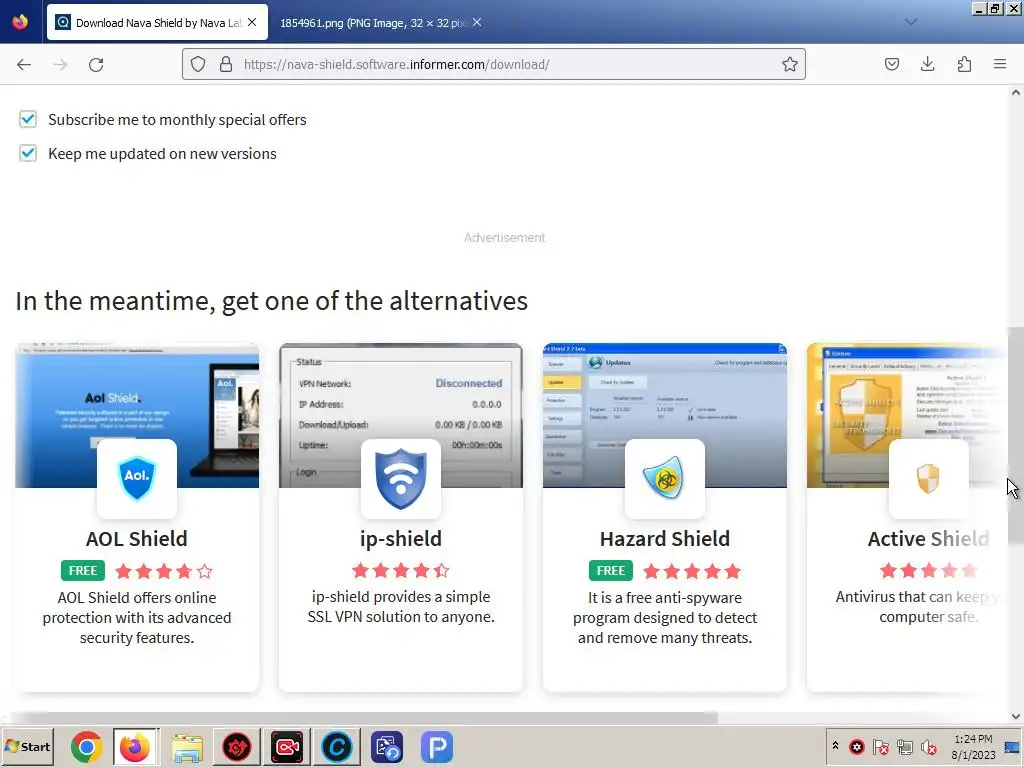
Task: Select Firefox in the taskbar
Action: click(x=135, y=746)
